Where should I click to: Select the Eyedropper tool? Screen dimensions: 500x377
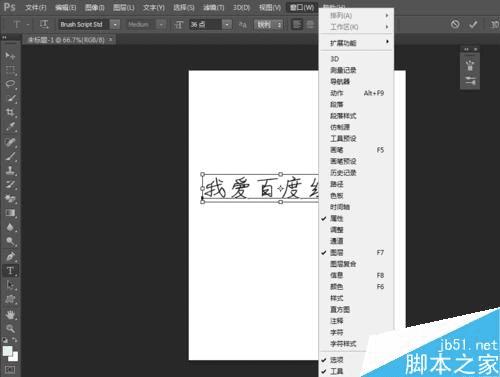coord(10,127)
